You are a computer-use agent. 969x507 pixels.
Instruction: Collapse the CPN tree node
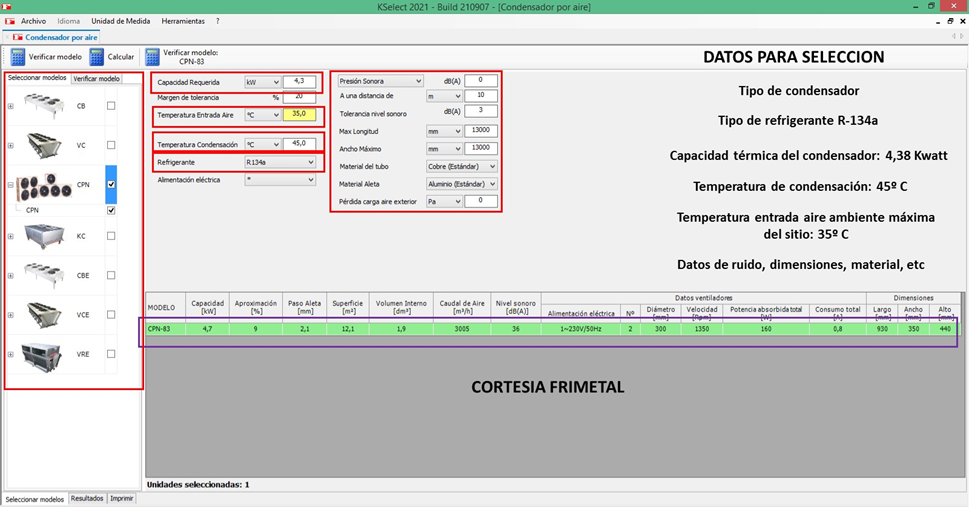tap(11, 185)
